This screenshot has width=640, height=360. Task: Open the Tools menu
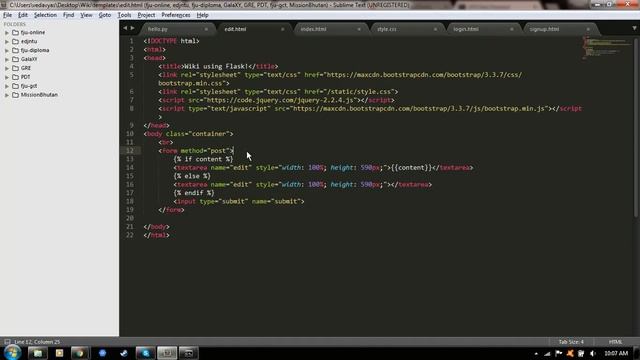point(124,15)
